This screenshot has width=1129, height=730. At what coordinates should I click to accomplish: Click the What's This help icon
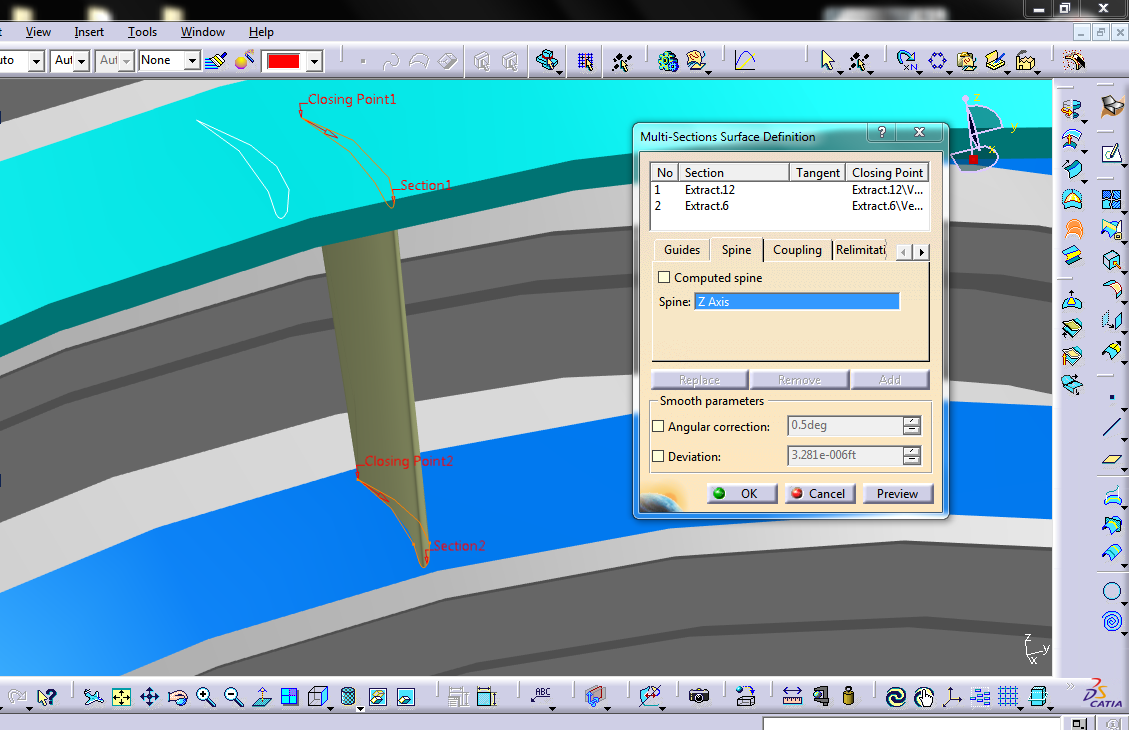point(46,697)
